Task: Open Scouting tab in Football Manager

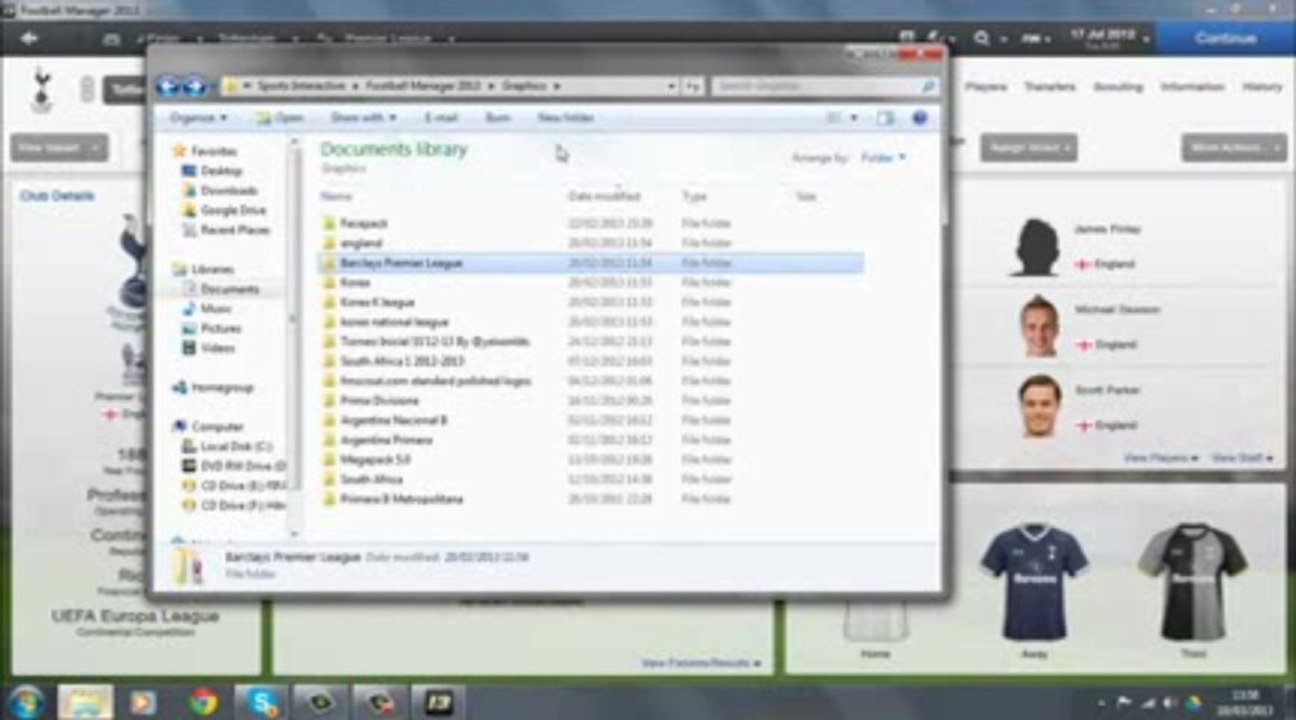Action: click(x=1118, y=87)
